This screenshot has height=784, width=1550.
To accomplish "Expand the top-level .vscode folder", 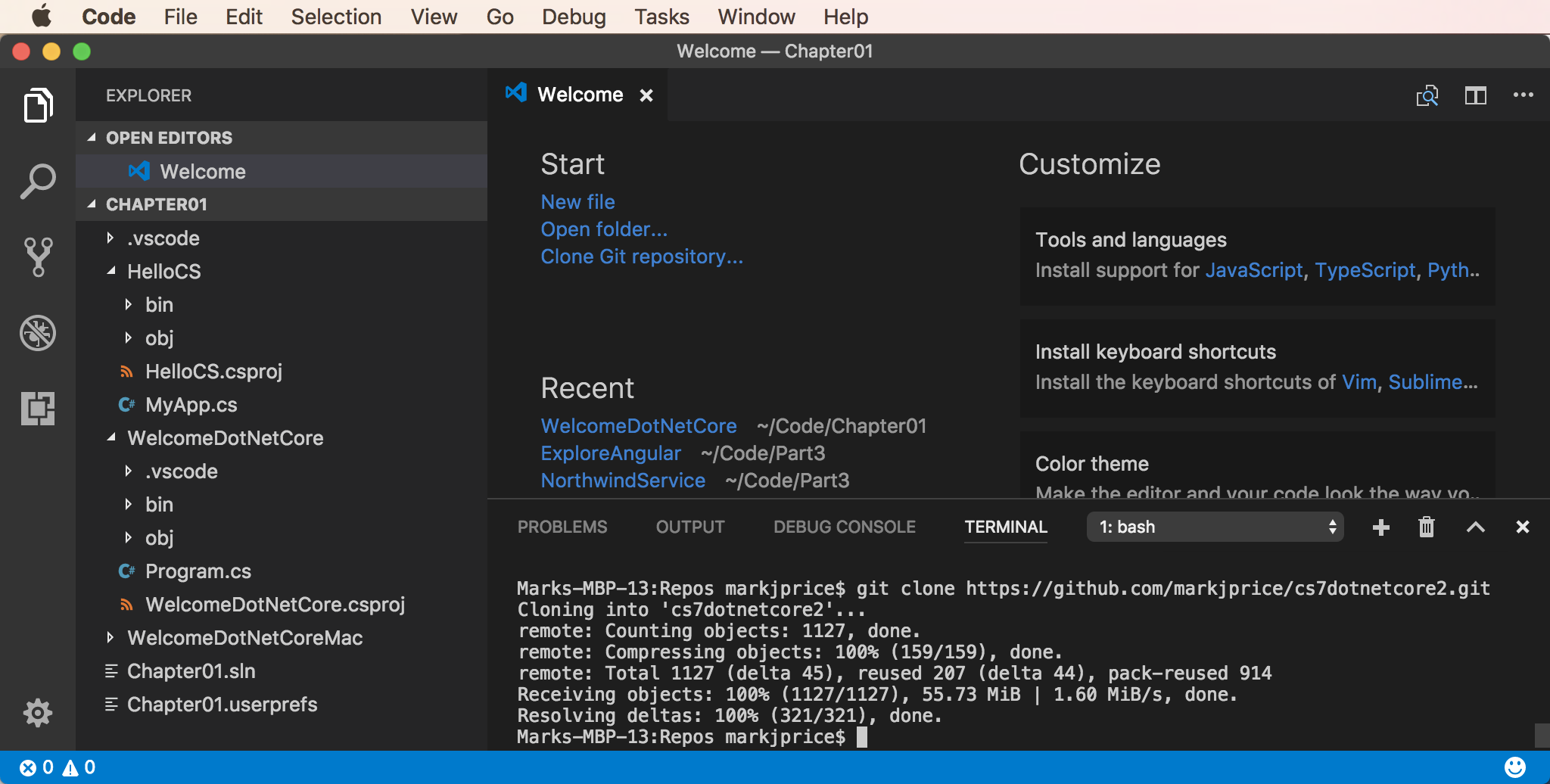I will (x=110, y=238).
